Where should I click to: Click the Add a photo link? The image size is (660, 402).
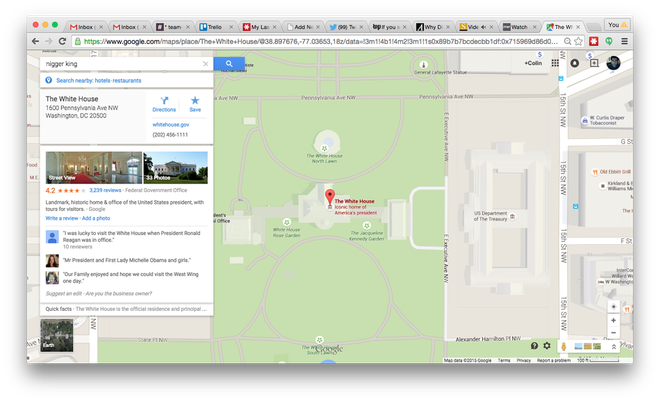coord(96,218)
